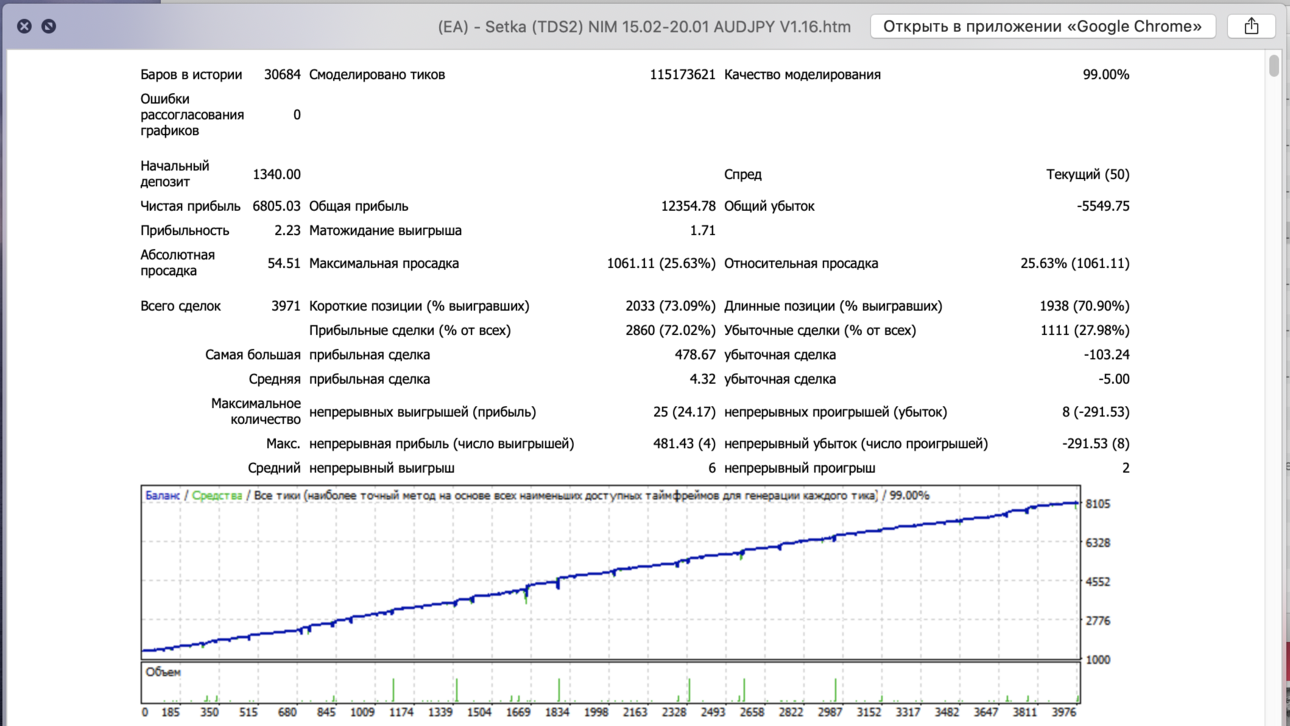Click the gross profit value 12354.78
The height and width of the screenshot is (726, 1290).
[x=688, y=206]
